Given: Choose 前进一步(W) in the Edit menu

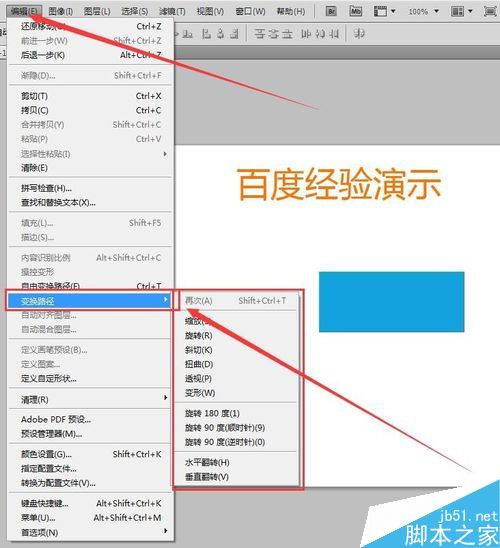Looking at the screenshot, I should coord(91,41).
